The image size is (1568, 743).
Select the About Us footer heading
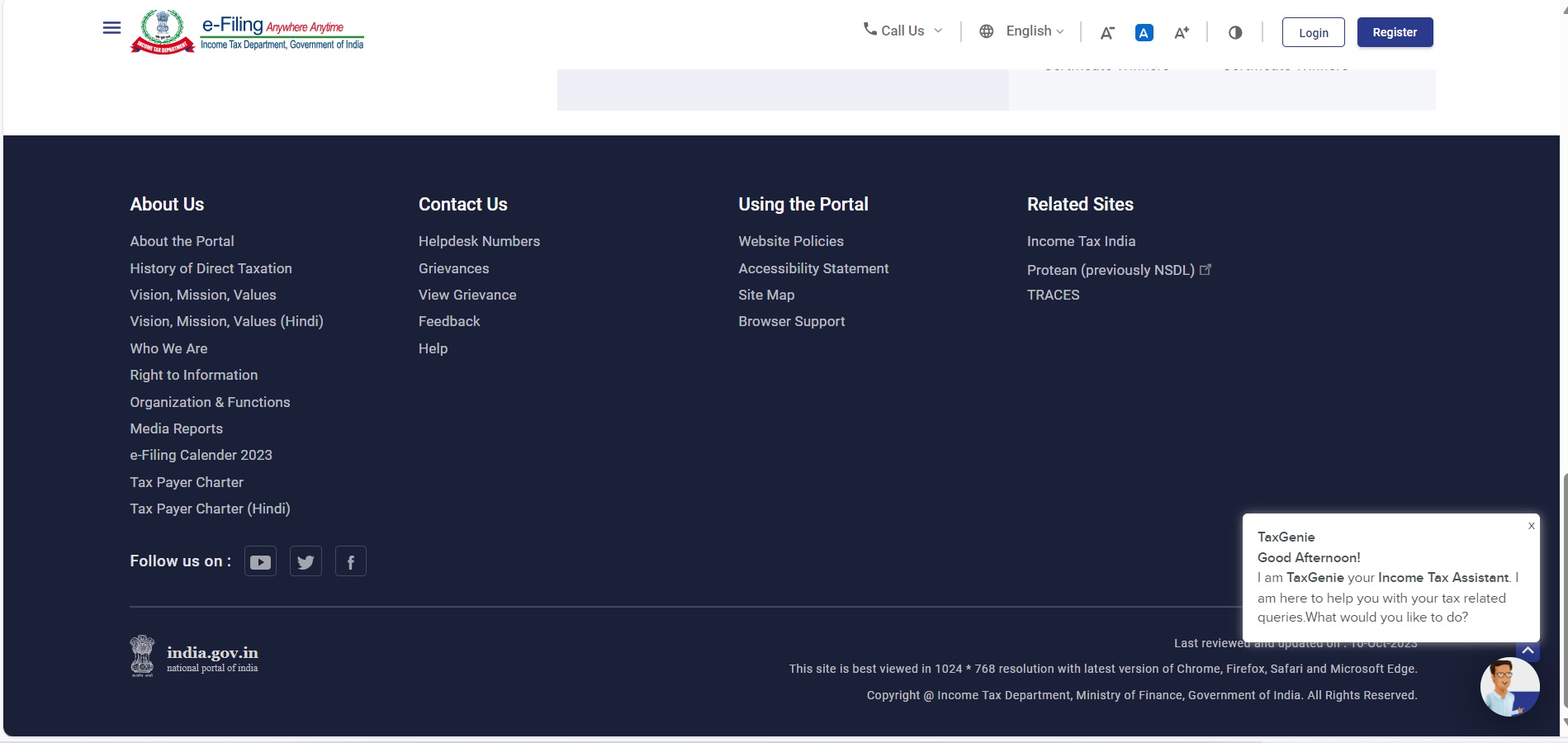tap(167, 204)
